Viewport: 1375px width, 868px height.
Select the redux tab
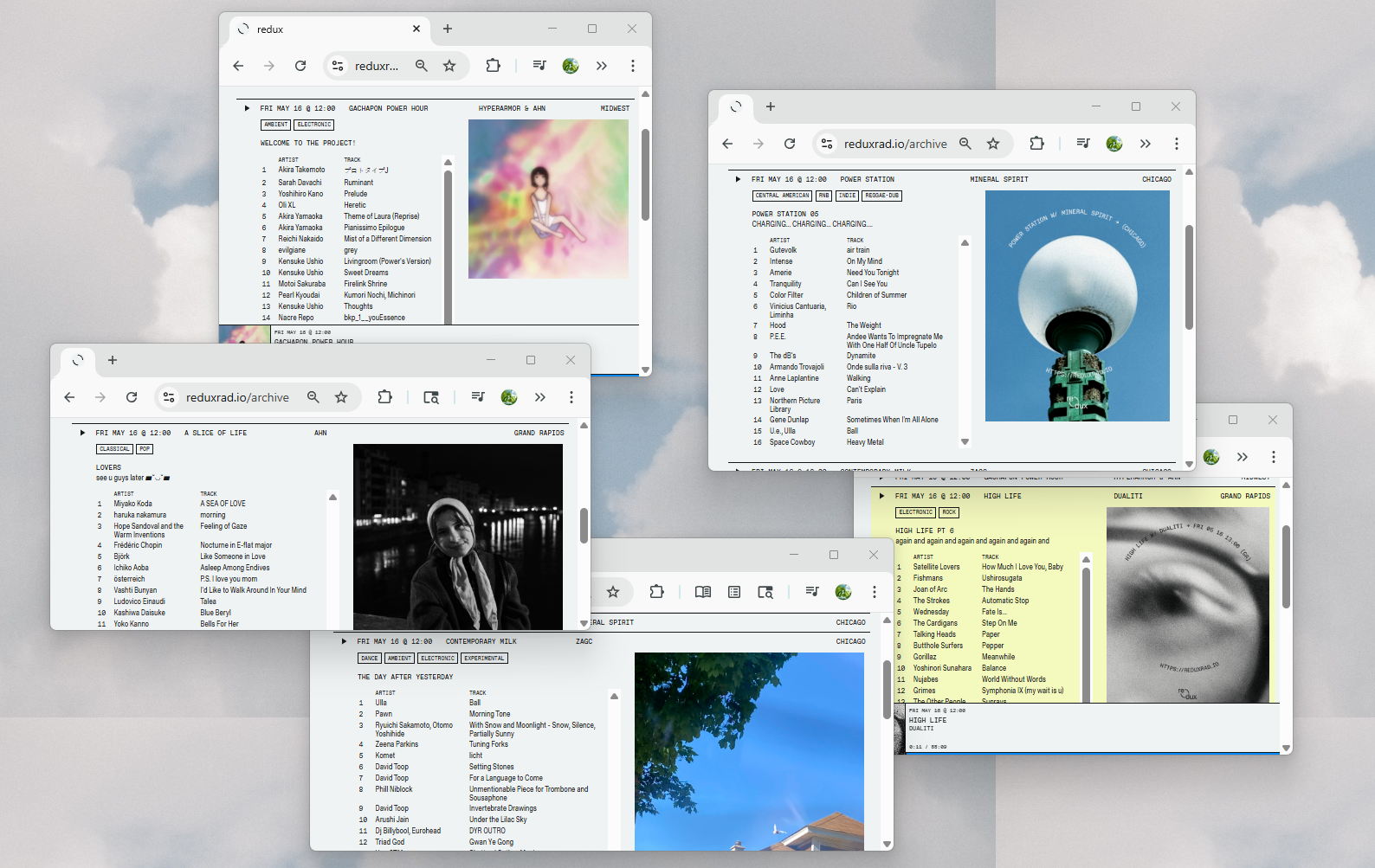click(330, 29)
